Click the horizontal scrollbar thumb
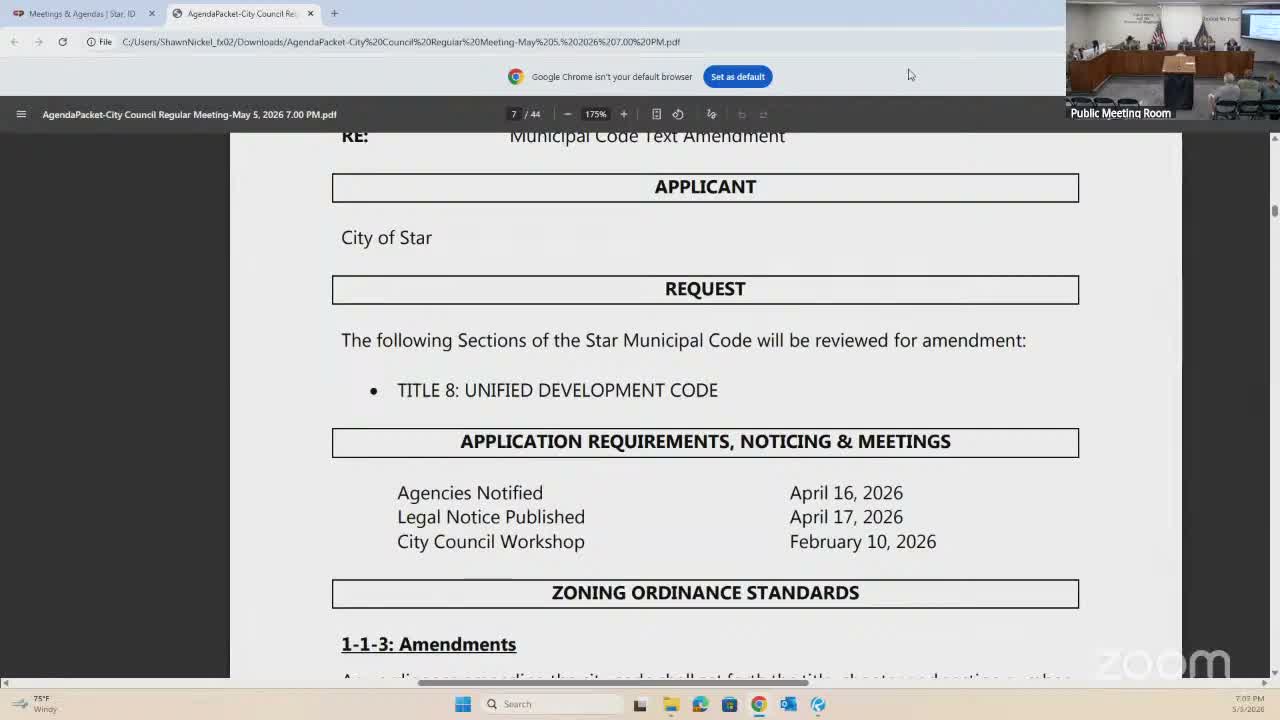This screenshot has width=1280, height=720. click(x=613, y=683)
